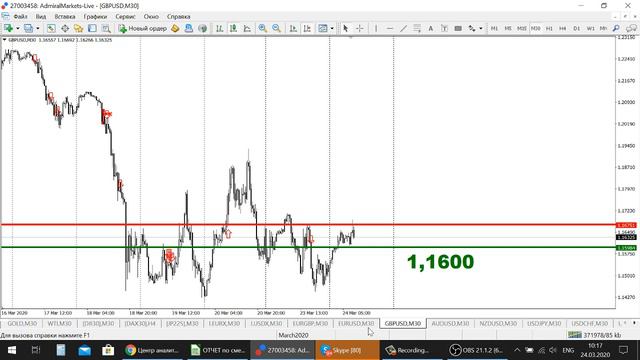Select the Vertical Line drawing tool
This screenshot has height=360, width=640.
pos(376,28)
